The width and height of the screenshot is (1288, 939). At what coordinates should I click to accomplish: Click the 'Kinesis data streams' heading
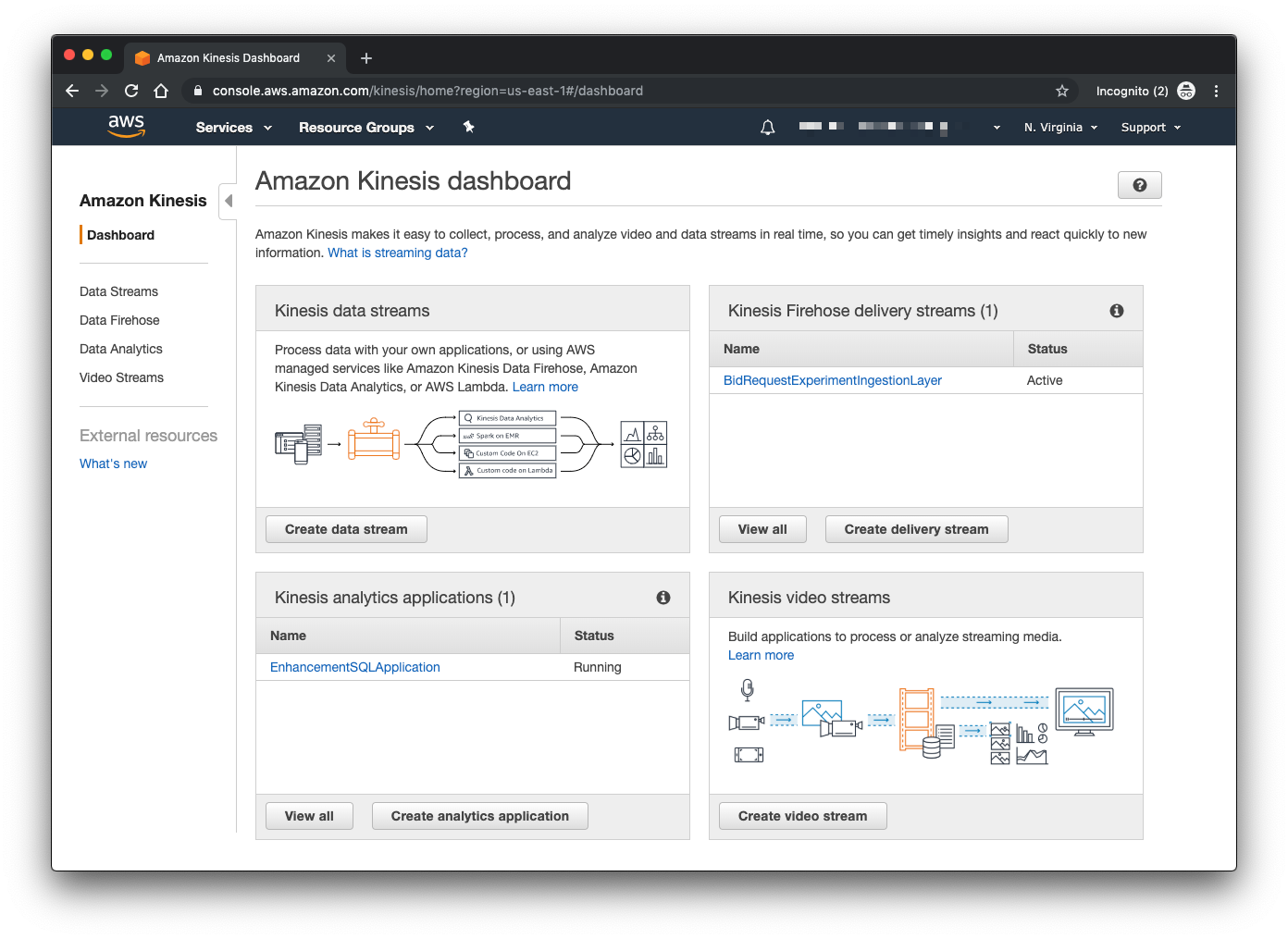pos(352,311)
